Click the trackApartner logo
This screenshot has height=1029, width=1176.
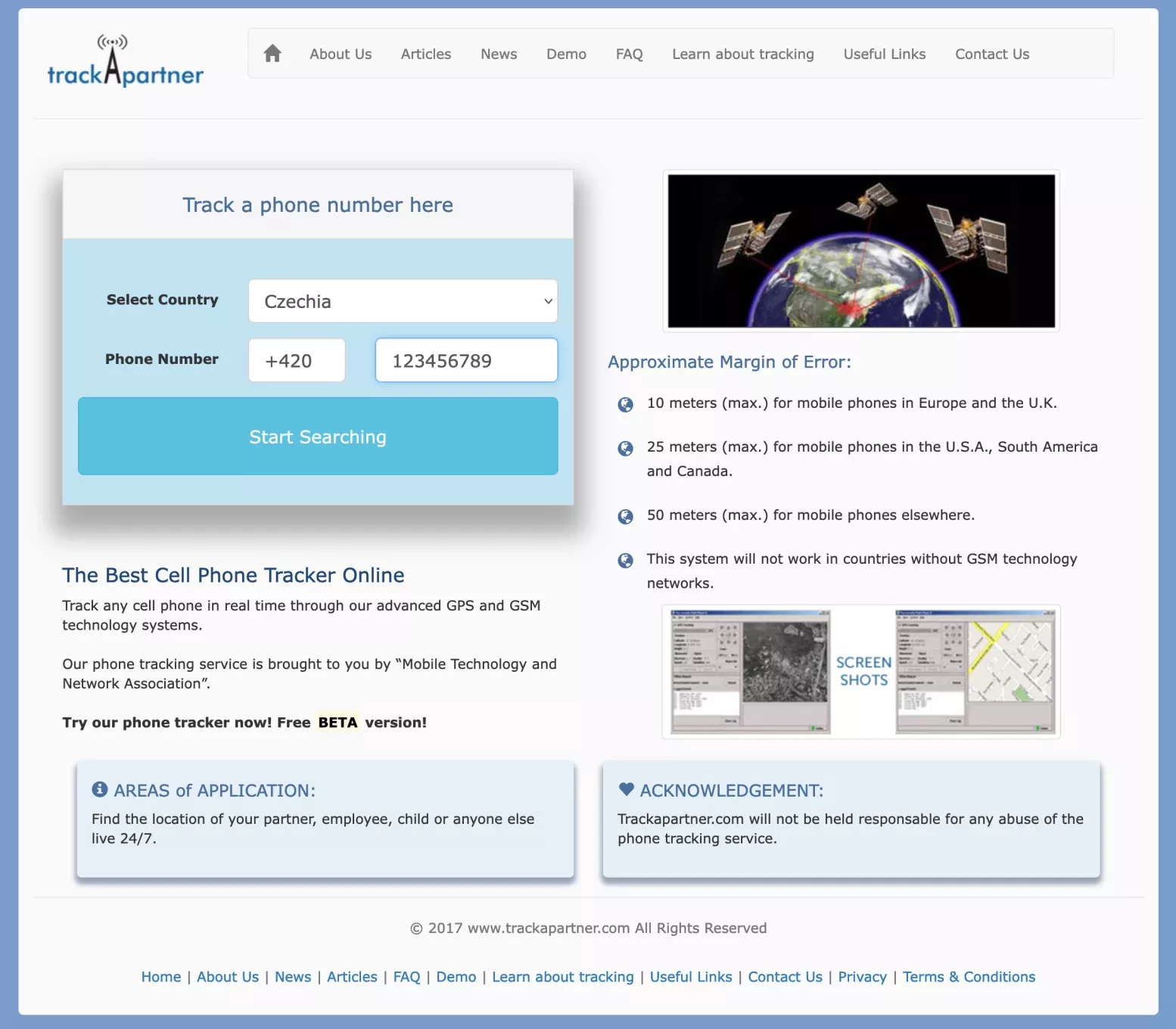pos(126,61)
